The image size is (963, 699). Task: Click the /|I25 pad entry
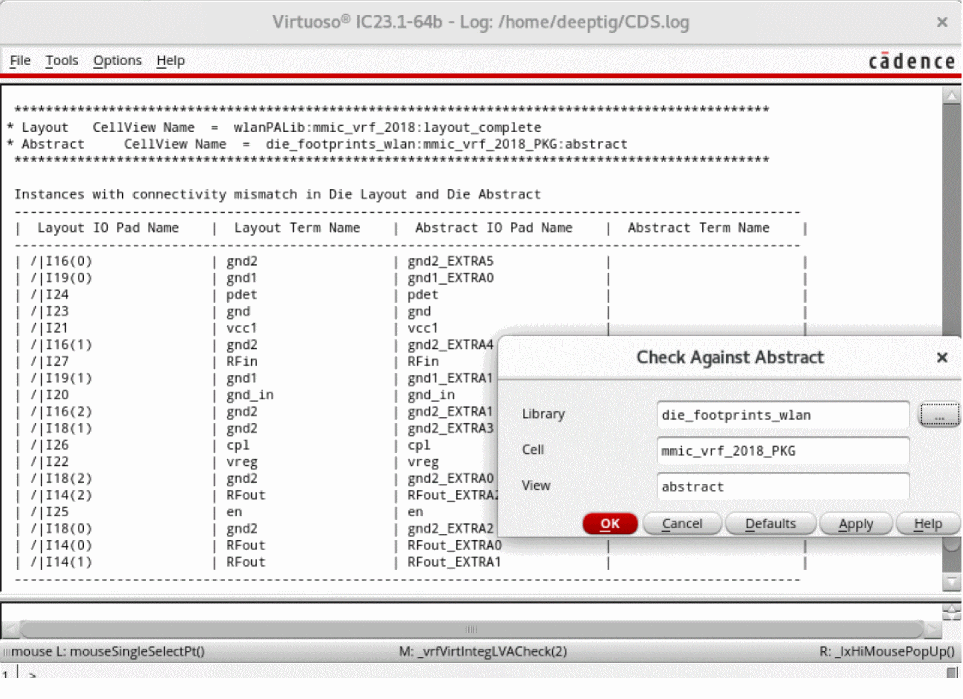[50, 512]
